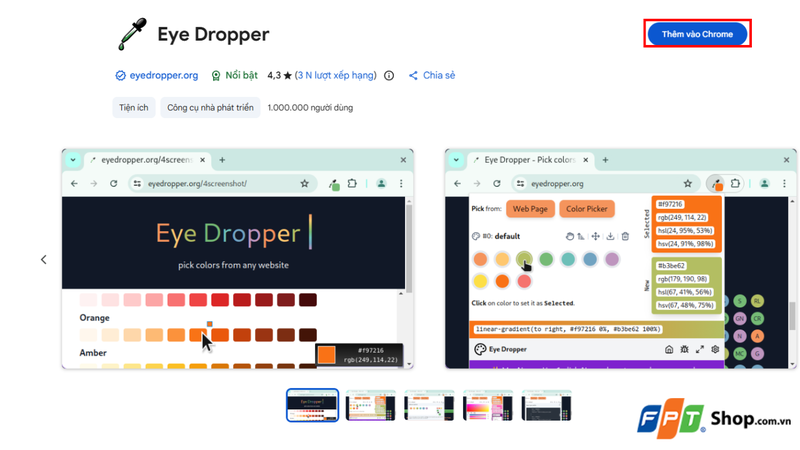
Task: Select the fourth screenshot thumbnail
Action: (x=487, y=406)
